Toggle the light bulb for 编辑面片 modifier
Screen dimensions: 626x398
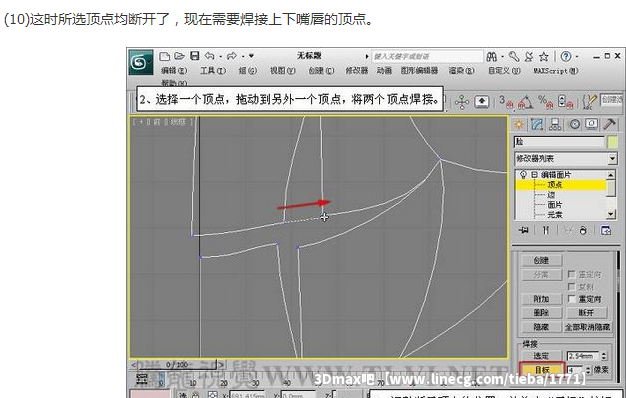(523, 175)
